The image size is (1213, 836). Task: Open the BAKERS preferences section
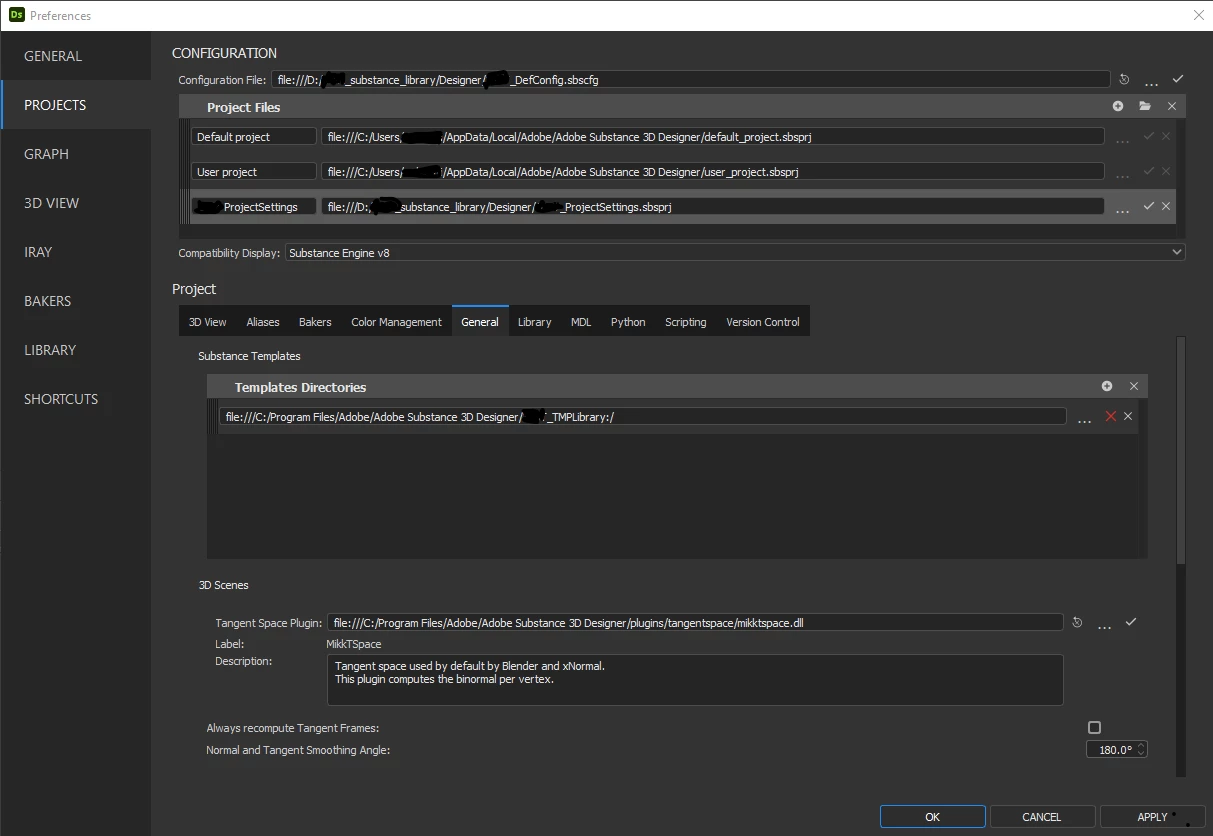[75, 301]
